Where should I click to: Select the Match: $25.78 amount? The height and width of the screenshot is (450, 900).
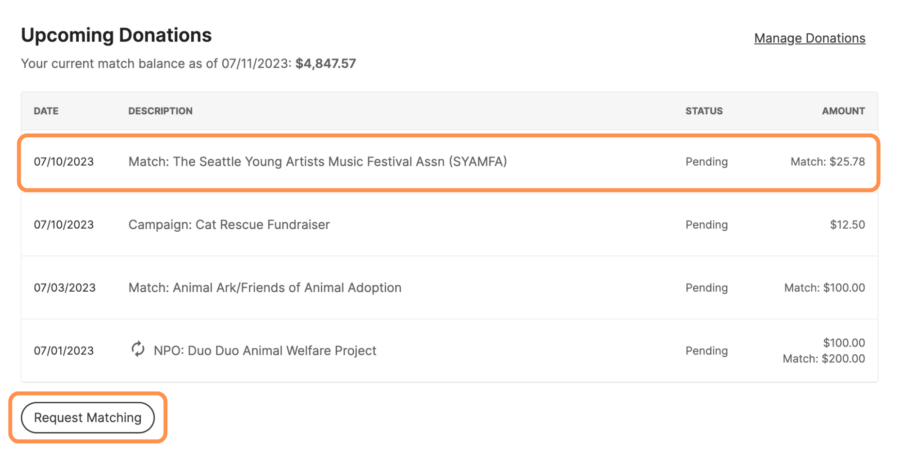(x=827, y=161)
